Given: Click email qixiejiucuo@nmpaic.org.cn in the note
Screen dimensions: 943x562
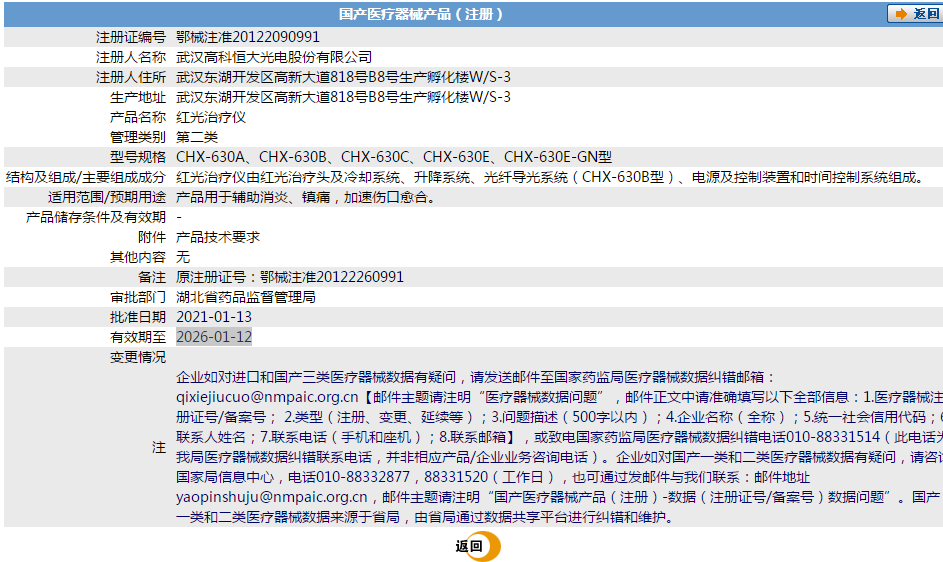Looking at the screenshot, I should (x=267, y=397).
